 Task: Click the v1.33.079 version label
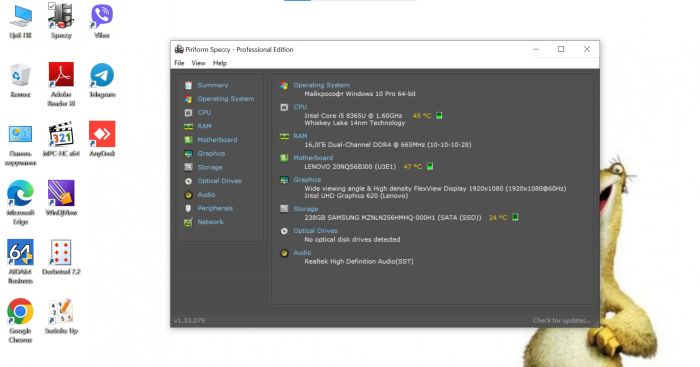click(189, 320)
